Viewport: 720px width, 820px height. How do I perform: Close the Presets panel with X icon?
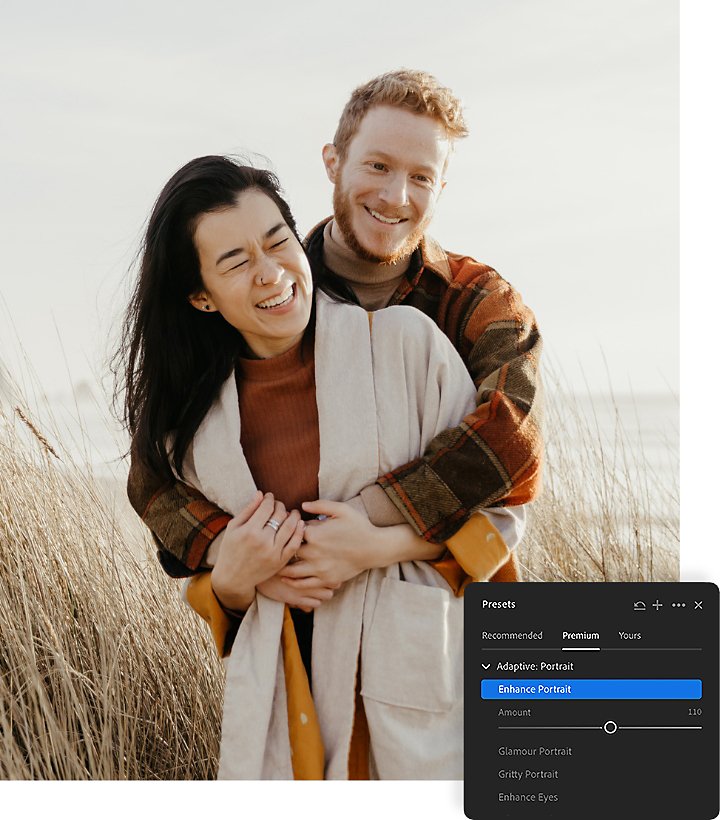[699, 605]
